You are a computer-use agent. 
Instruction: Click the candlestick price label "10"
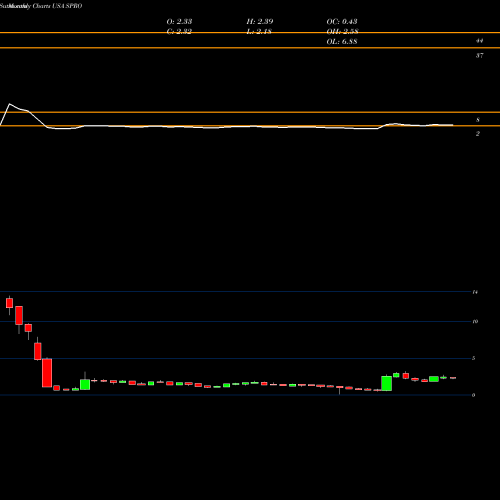(475, 321)
